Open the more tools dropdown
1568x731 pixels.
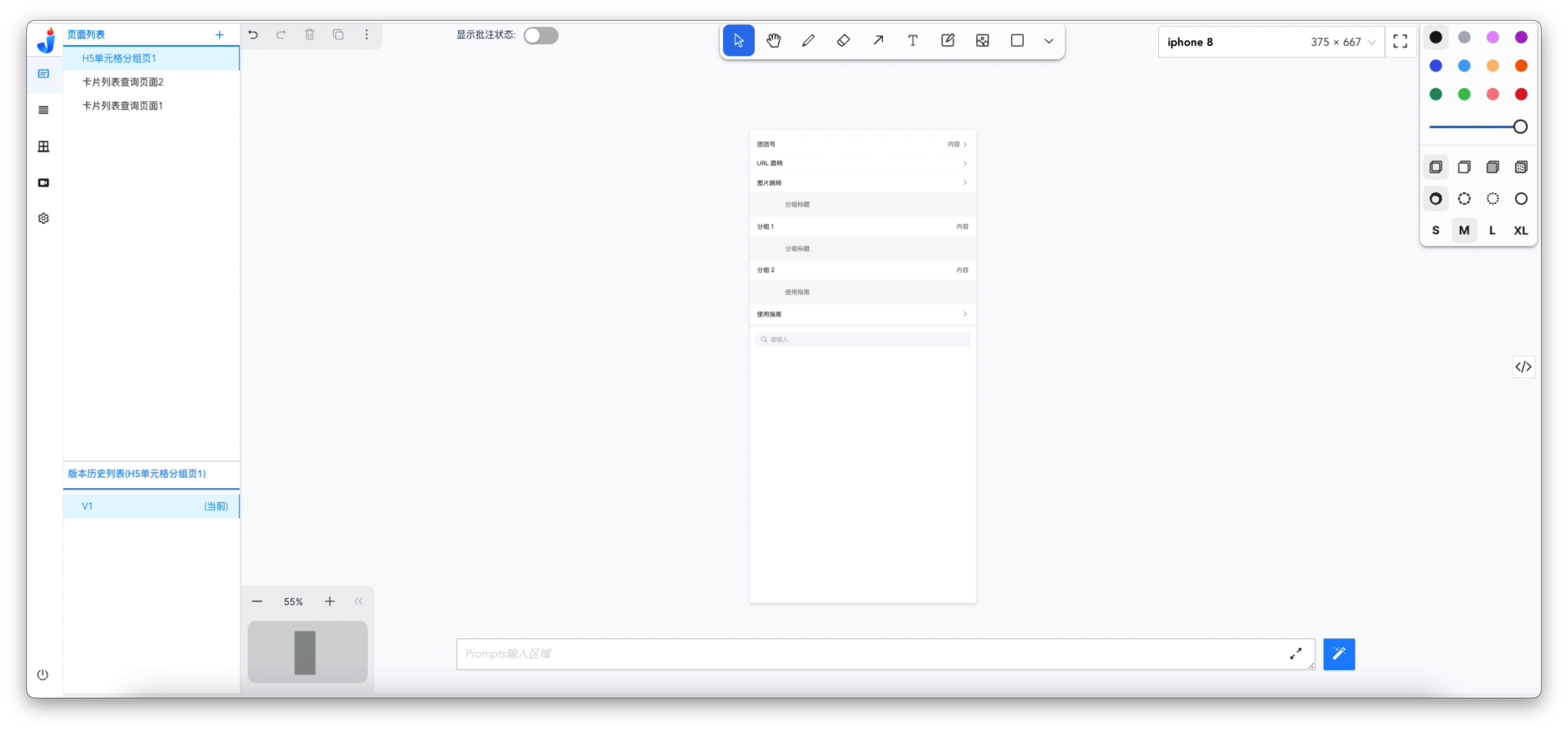click(x=1050, y=41)
